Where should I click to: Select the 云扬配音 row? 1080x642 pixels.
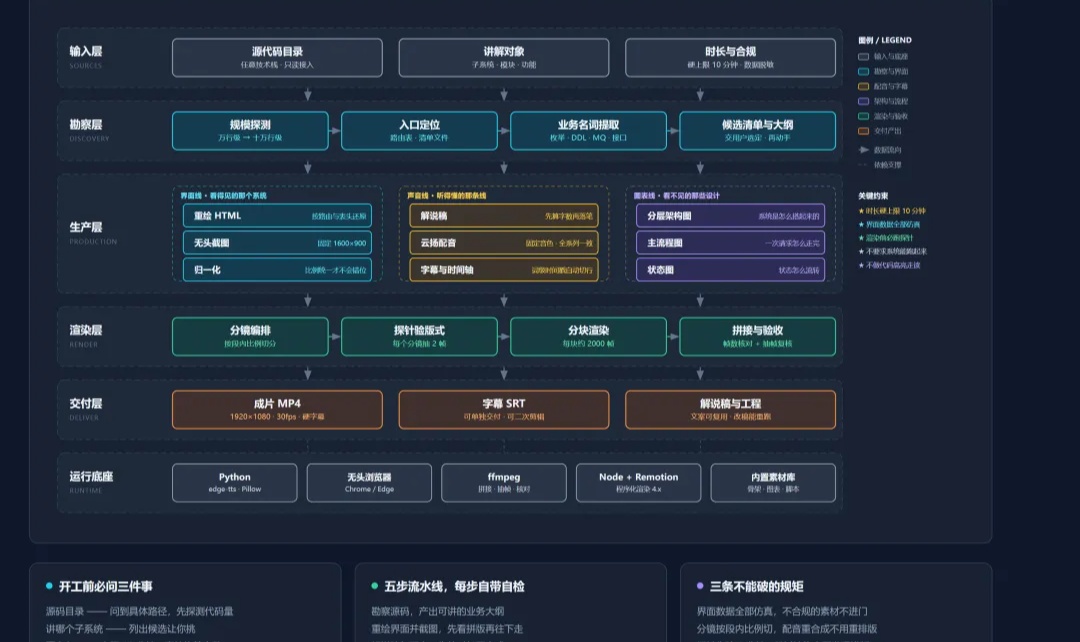click(504, 242)
